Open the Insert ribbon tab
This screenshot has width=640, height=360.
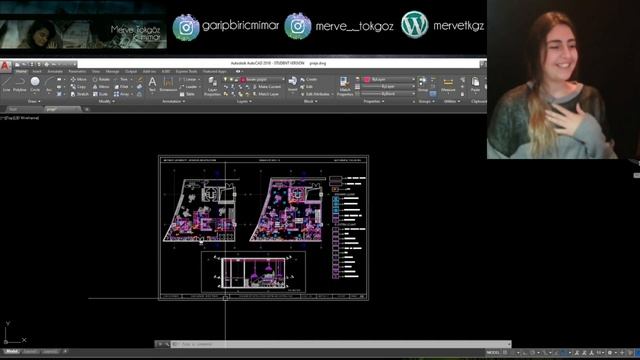[37, 71]
